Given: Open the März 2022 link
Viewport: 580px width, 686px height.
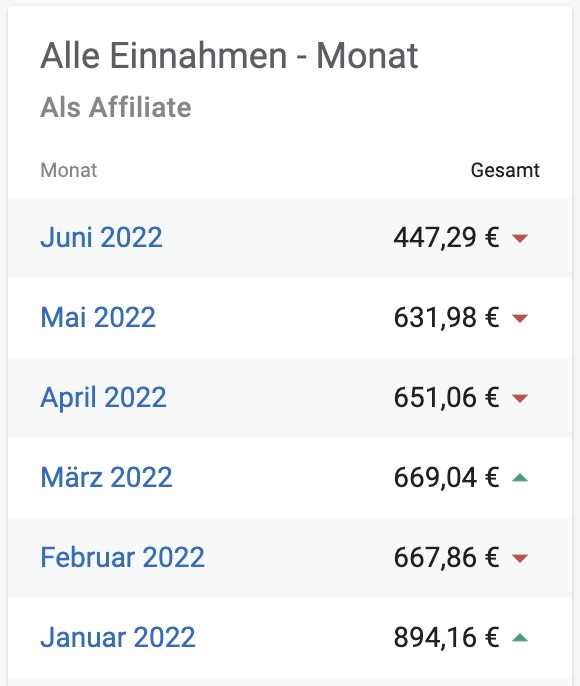Looking at the screenshot, I should [x=106, y=477].
